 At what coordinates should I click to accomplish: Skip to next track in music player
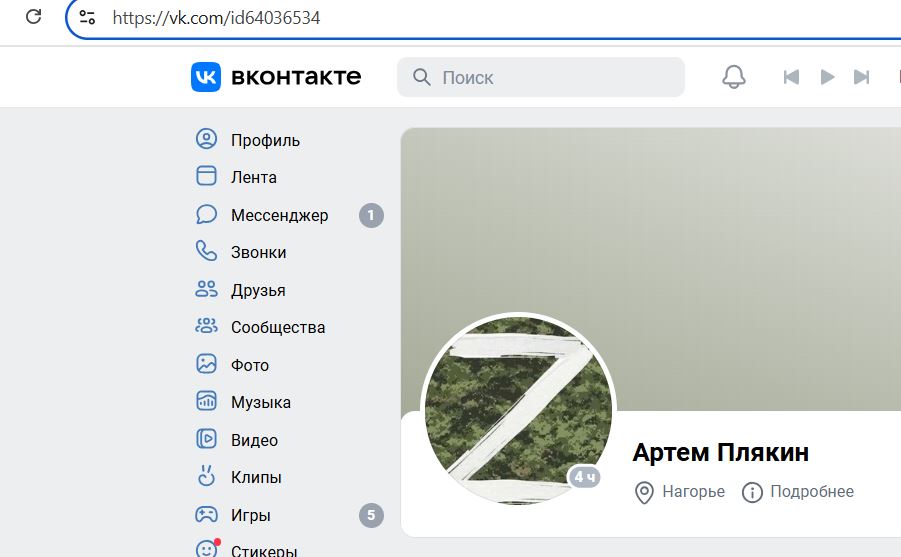861,77
